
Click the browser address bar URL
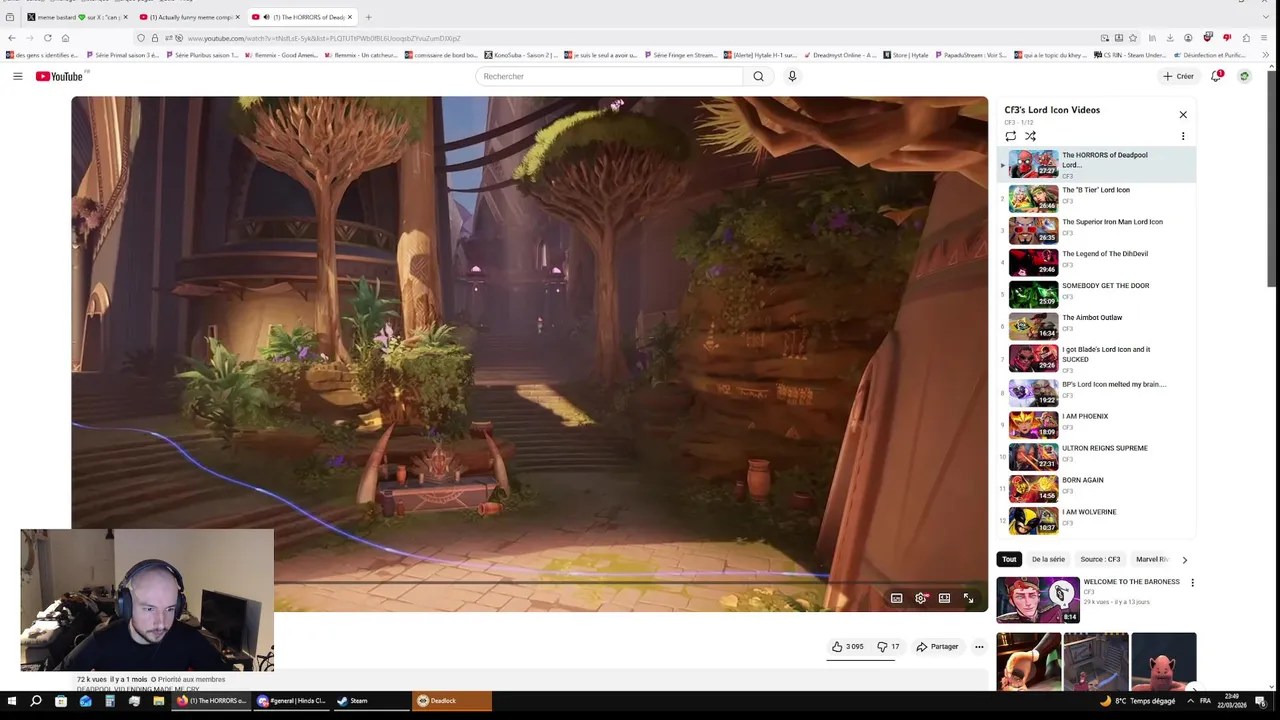[323, 38]
